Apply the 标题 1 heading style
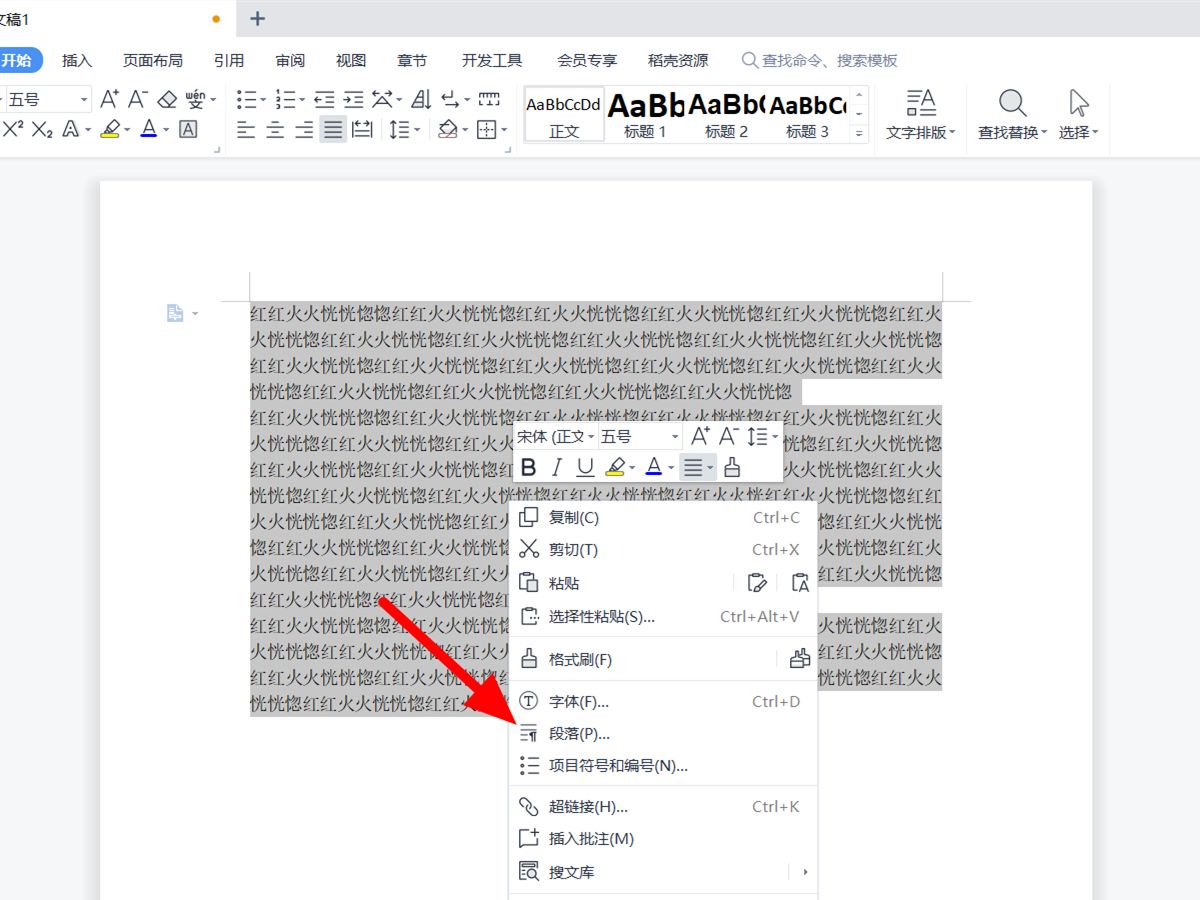 point(645,114)
